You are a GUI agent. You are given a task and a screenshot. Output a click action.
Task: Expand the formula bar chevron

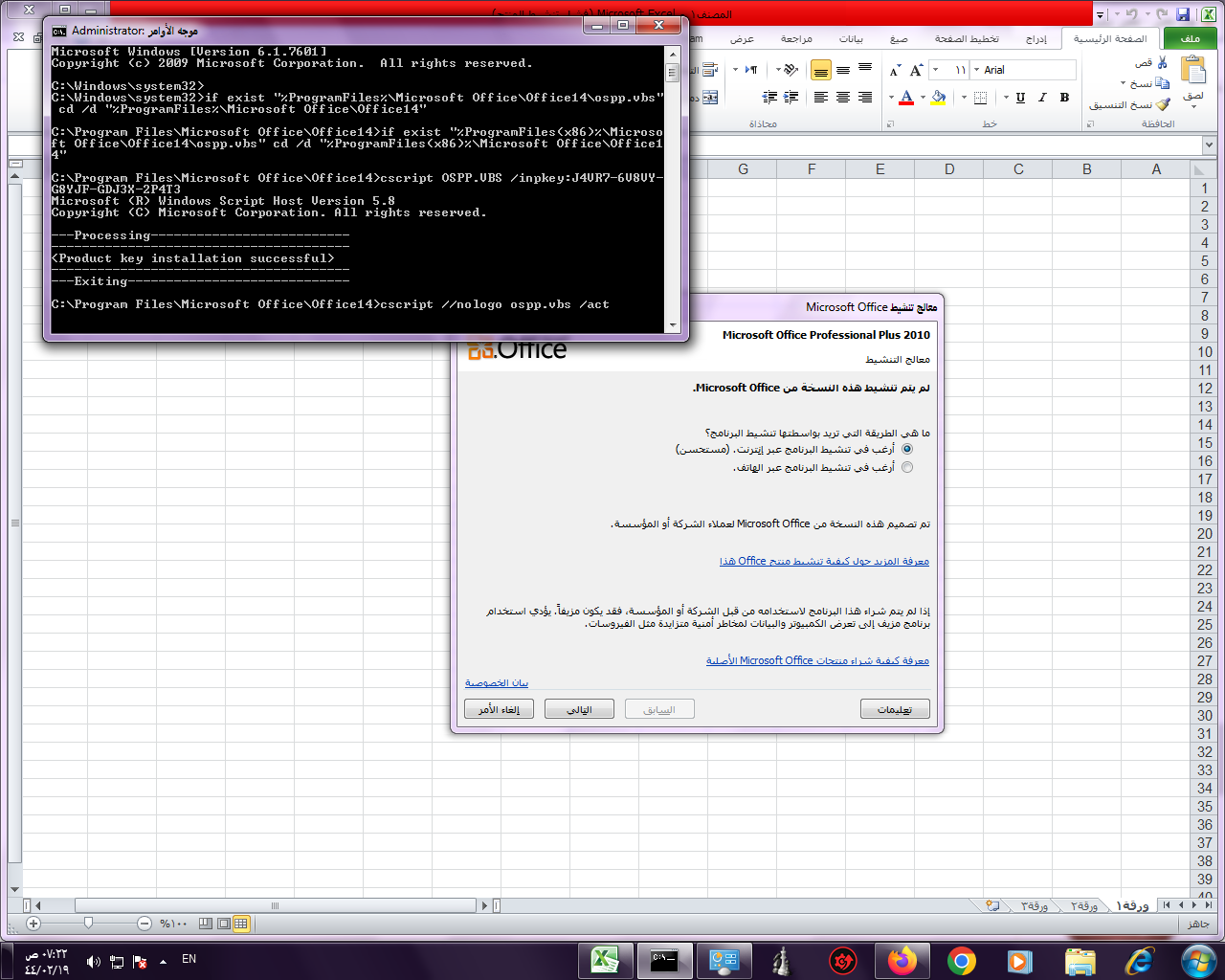1209,145
